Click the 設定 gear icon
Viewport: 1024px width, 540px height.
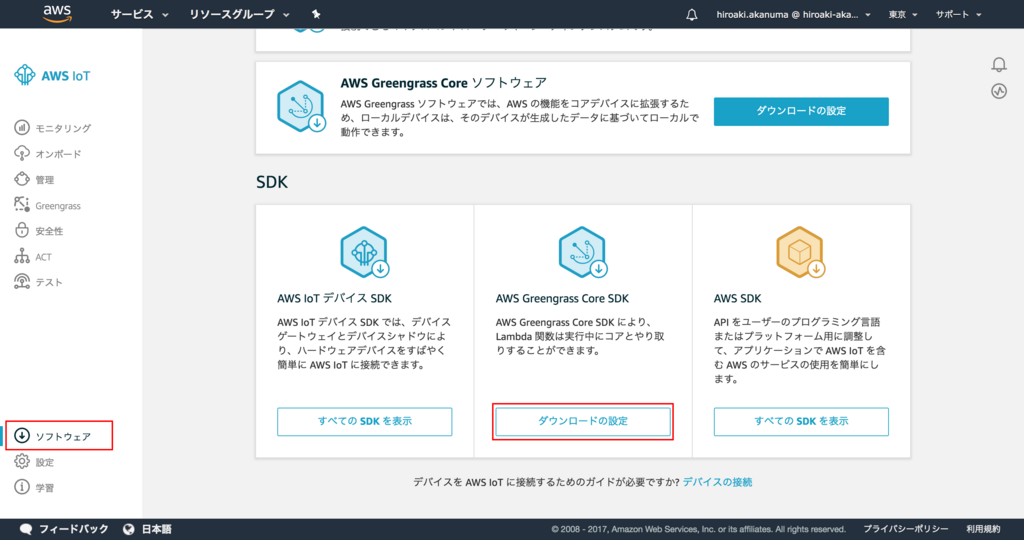[22, 462]
